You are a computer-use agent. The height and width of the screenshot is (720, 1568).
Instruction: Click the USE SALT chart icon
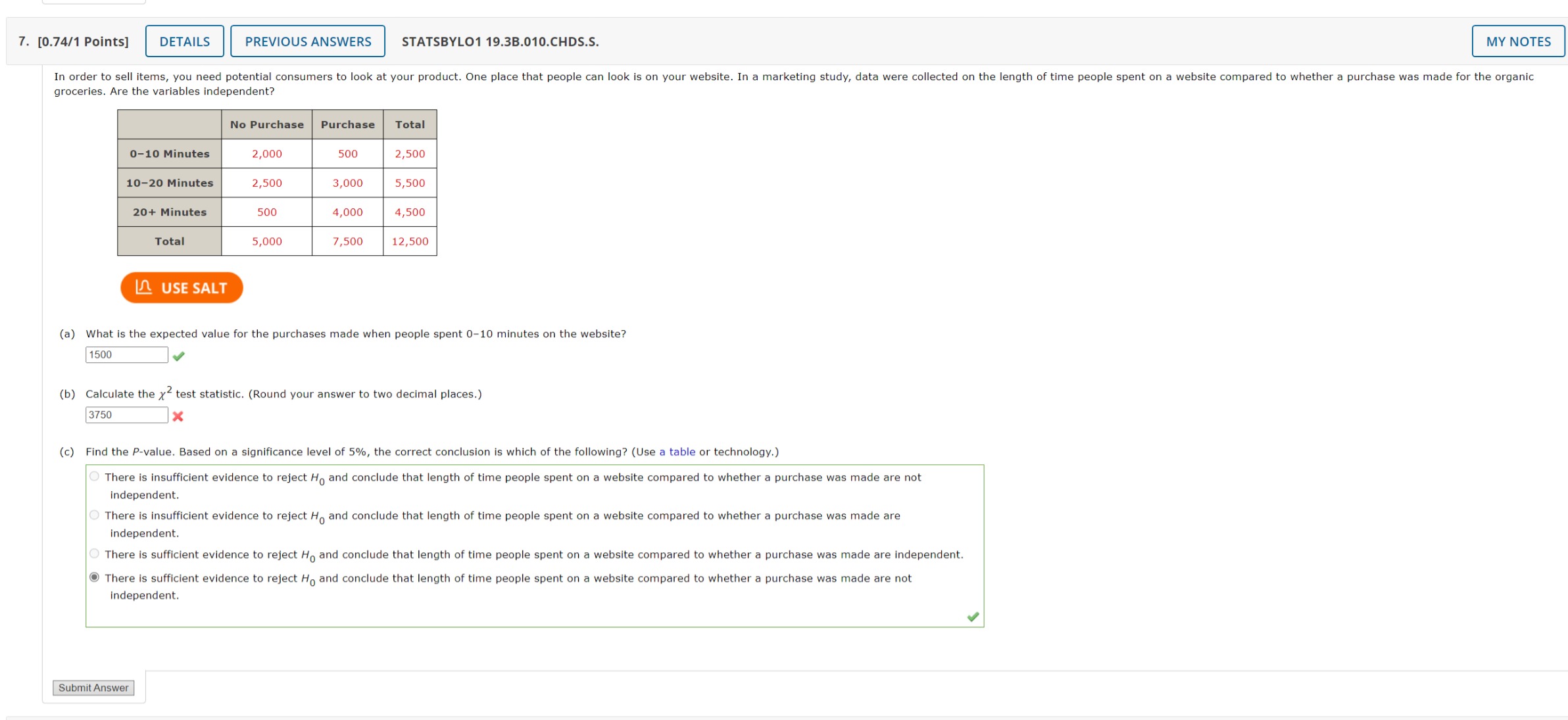pos(143,287)
